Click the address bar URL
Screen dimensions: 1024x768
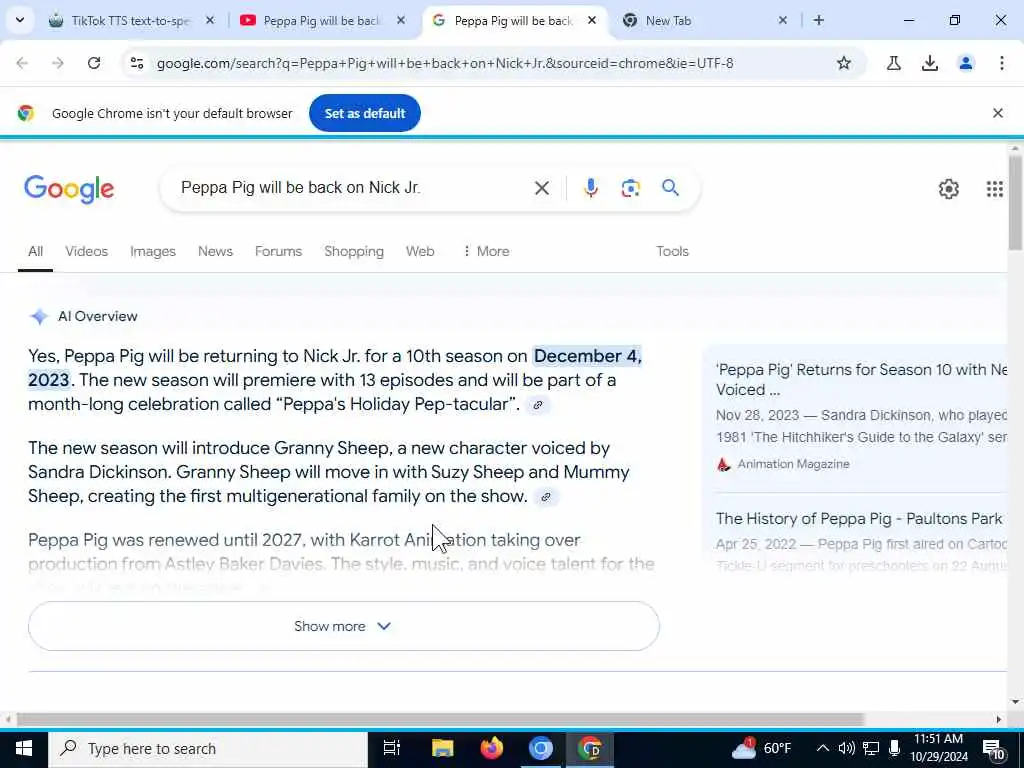pos(445,63)
